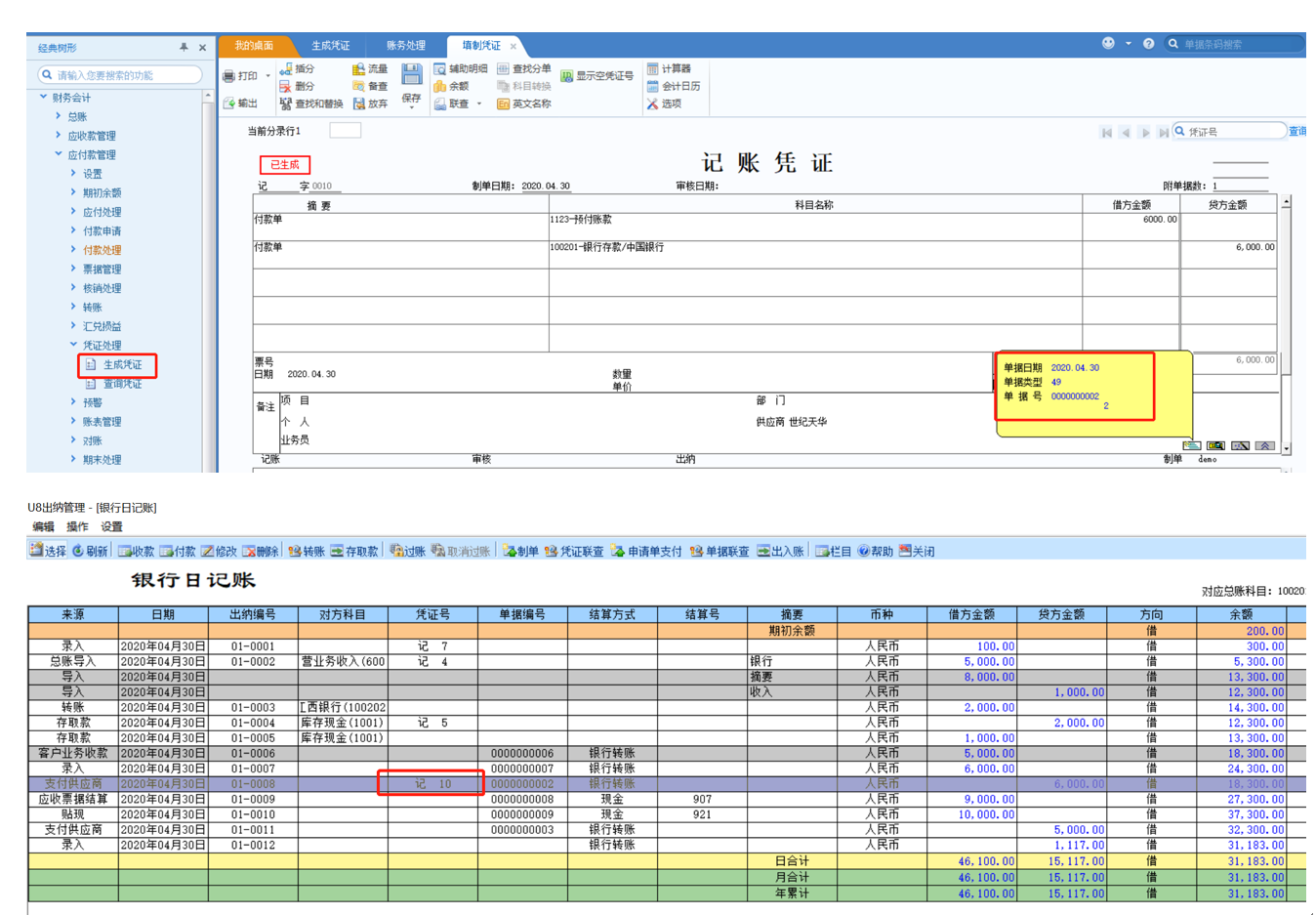Select 查询凭证 in the left tree
Viewport: 1316px width, 915px height.
pyautogui.click(x=122, y=383)
